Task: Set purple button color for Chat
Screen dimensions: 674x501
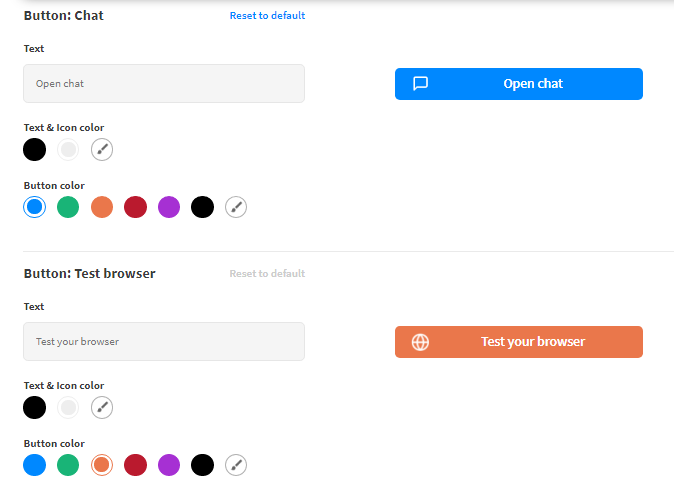Action: click(169, 207)
